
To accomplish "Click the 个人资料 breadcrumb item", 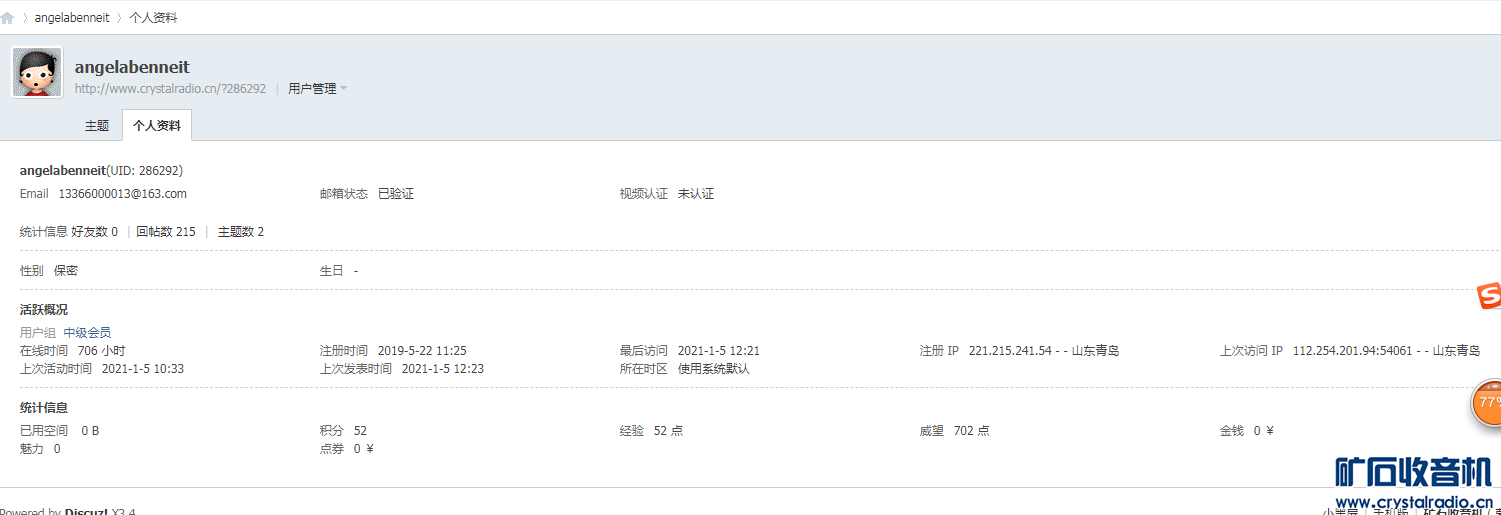I will click(x=153, y=18).
